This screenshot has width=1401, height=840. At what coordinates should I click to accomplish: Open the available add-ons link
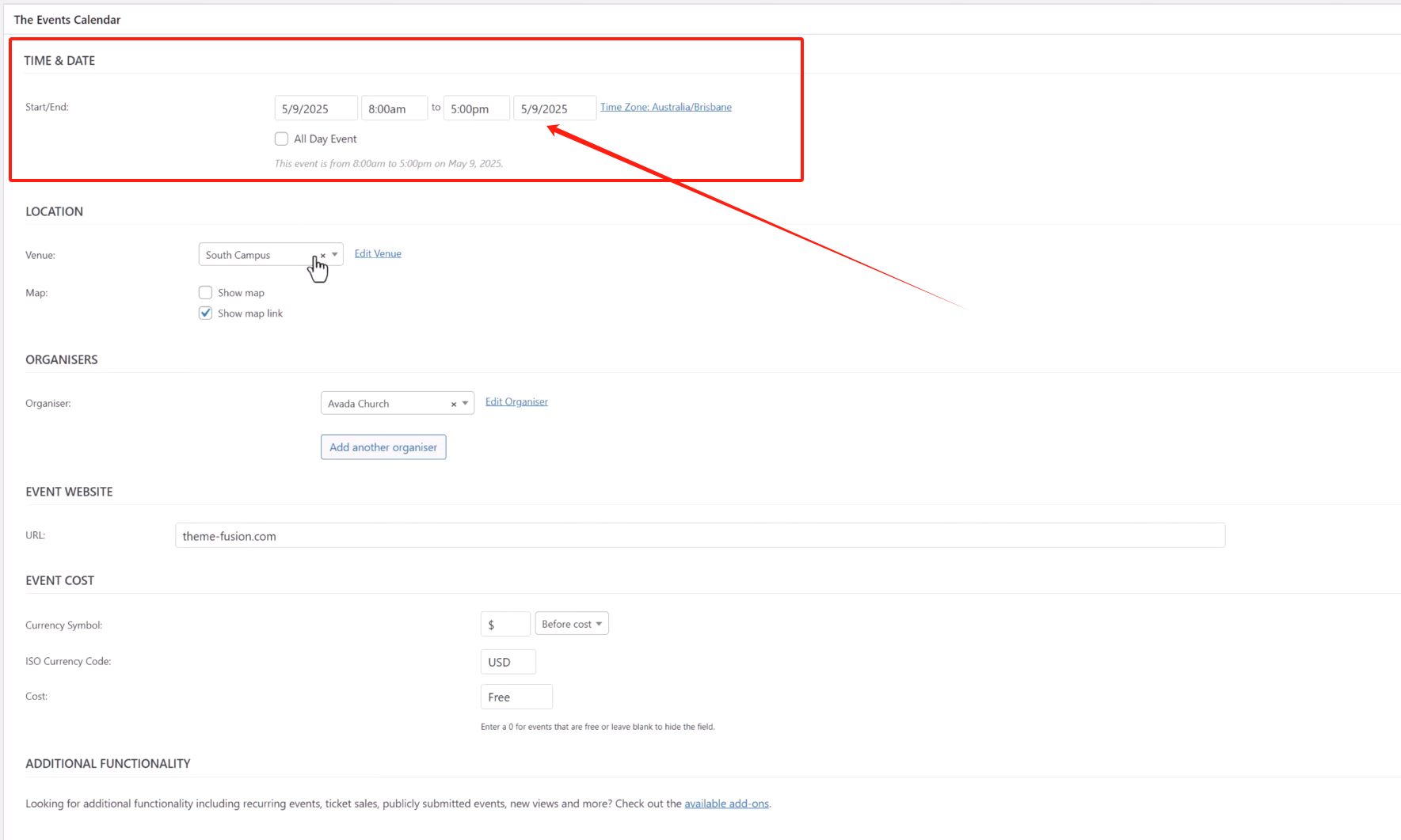tap(726, 803)
